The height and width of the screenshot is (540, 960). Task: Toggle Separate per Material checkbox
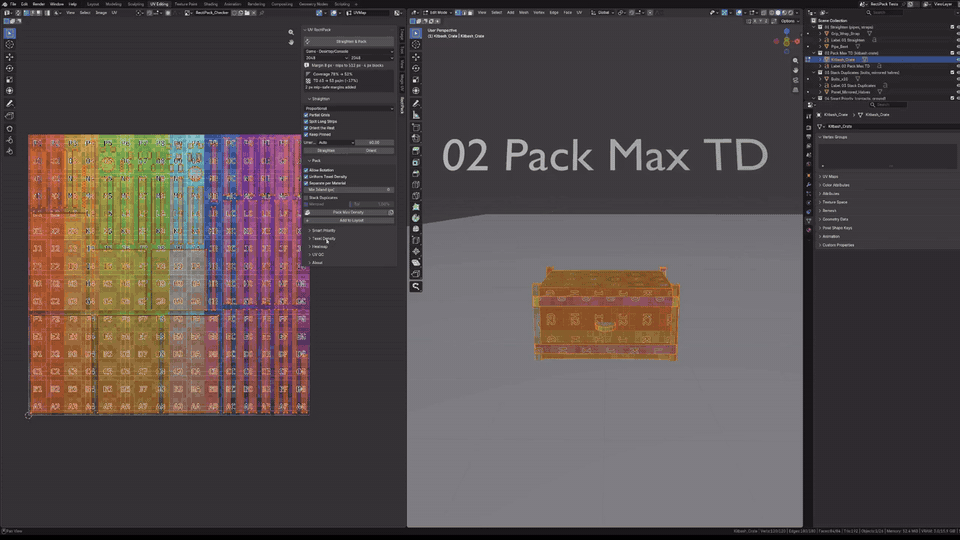tap(306, 183)
